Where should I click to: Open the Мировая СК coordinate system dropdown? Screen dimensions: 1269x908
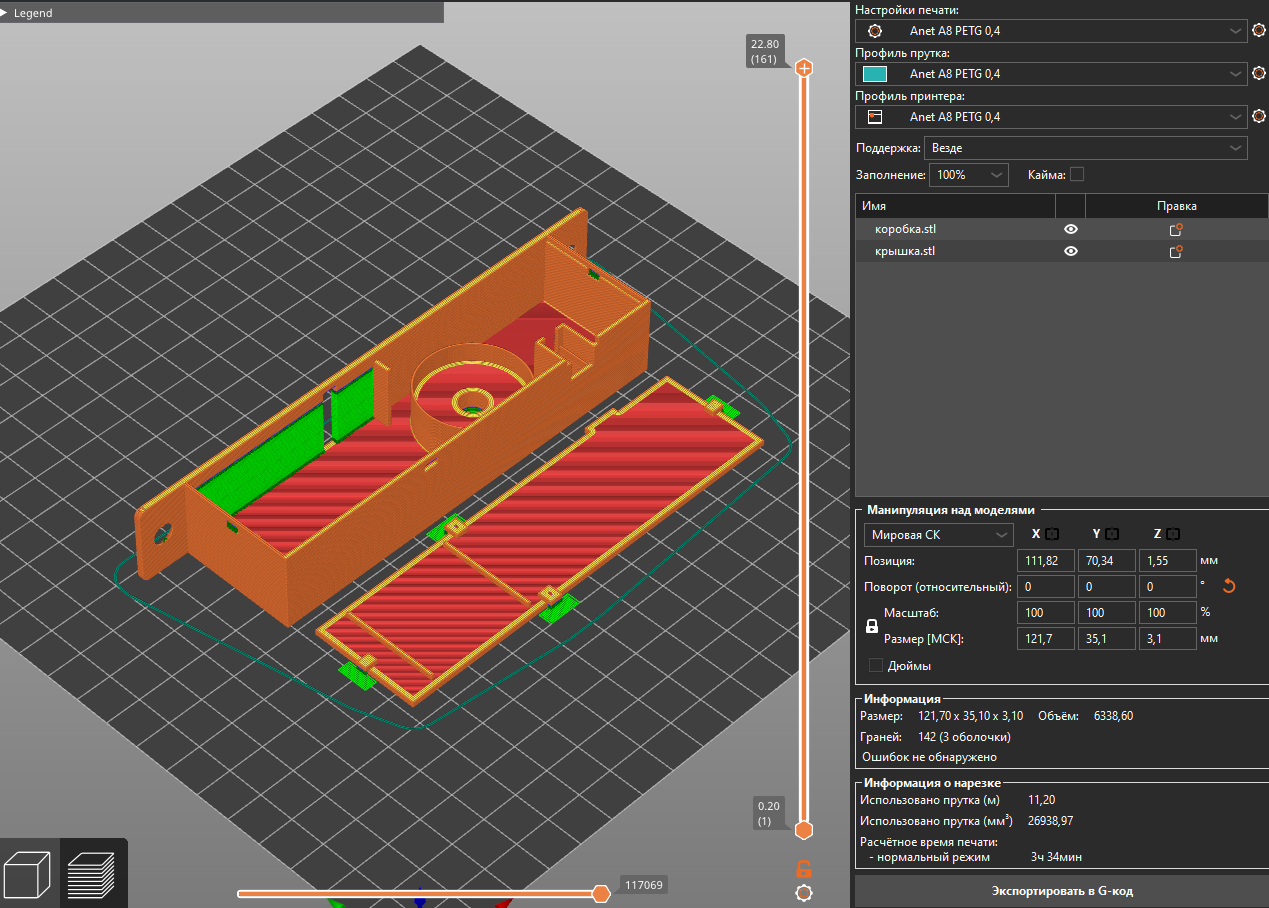(x=938, y=535)
